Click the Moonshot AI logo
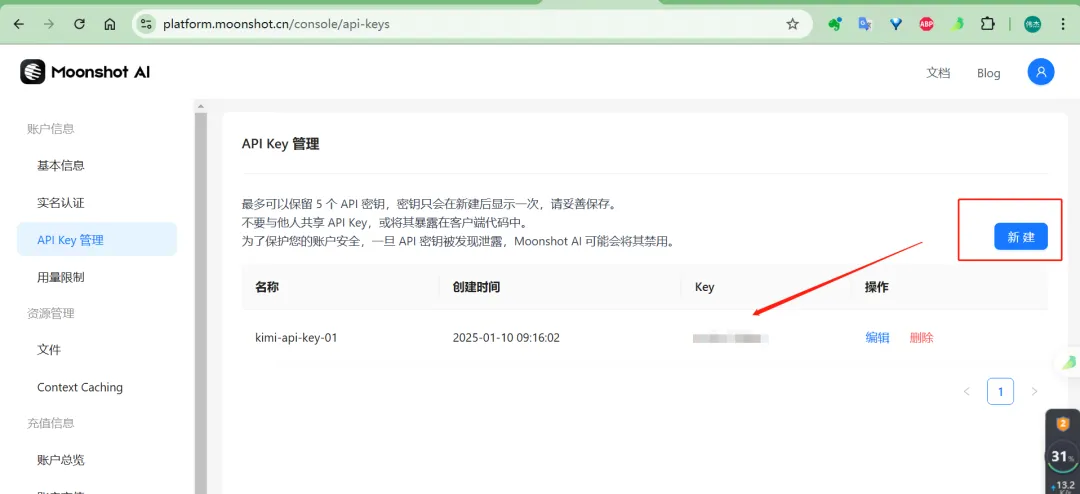The width and height of the screenshot is (1080, 494). click(85, 72)
